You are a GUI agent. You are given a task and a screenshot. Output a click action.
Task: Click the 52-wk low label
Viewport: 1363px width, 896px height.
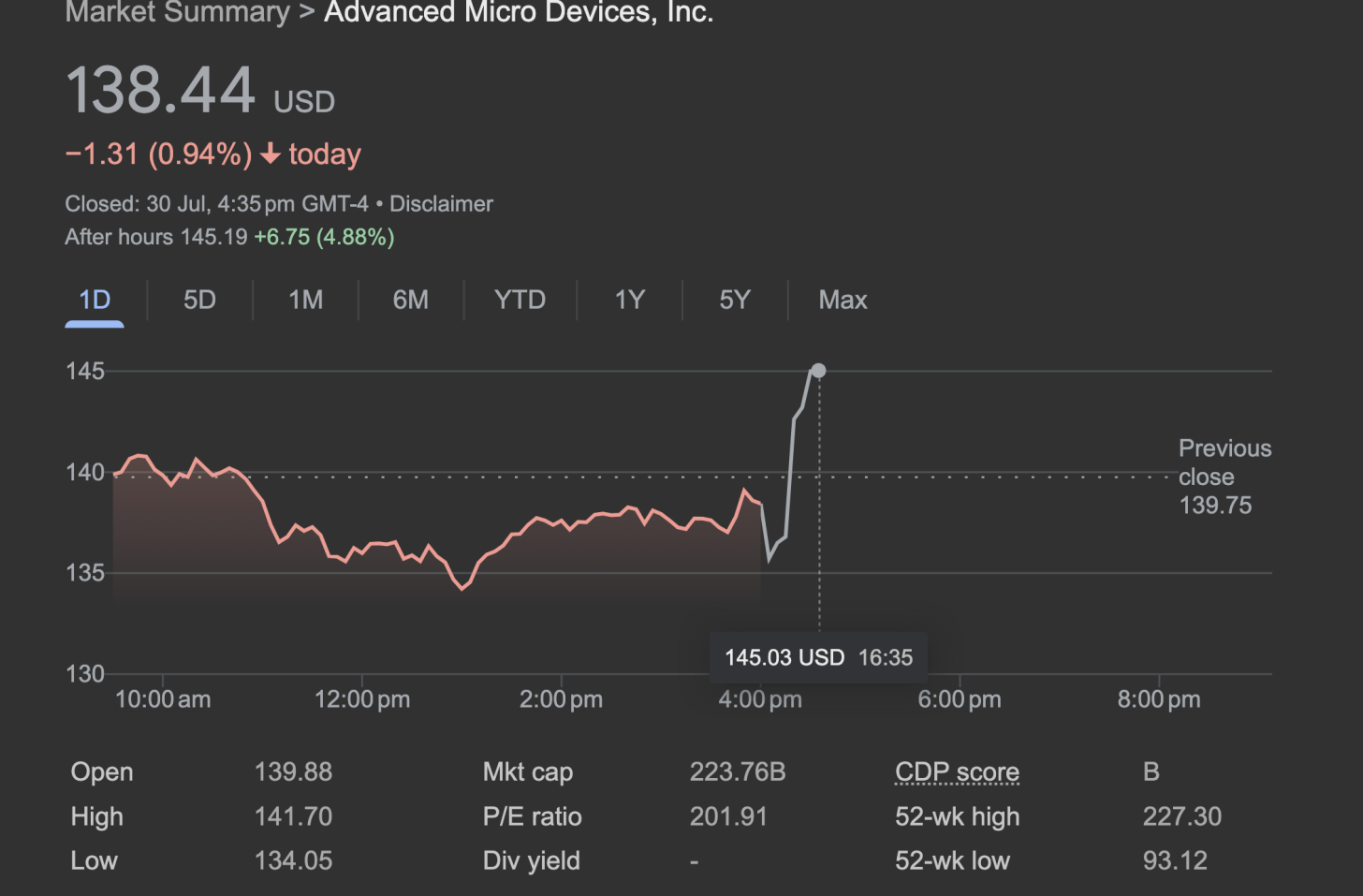(952, 860)
